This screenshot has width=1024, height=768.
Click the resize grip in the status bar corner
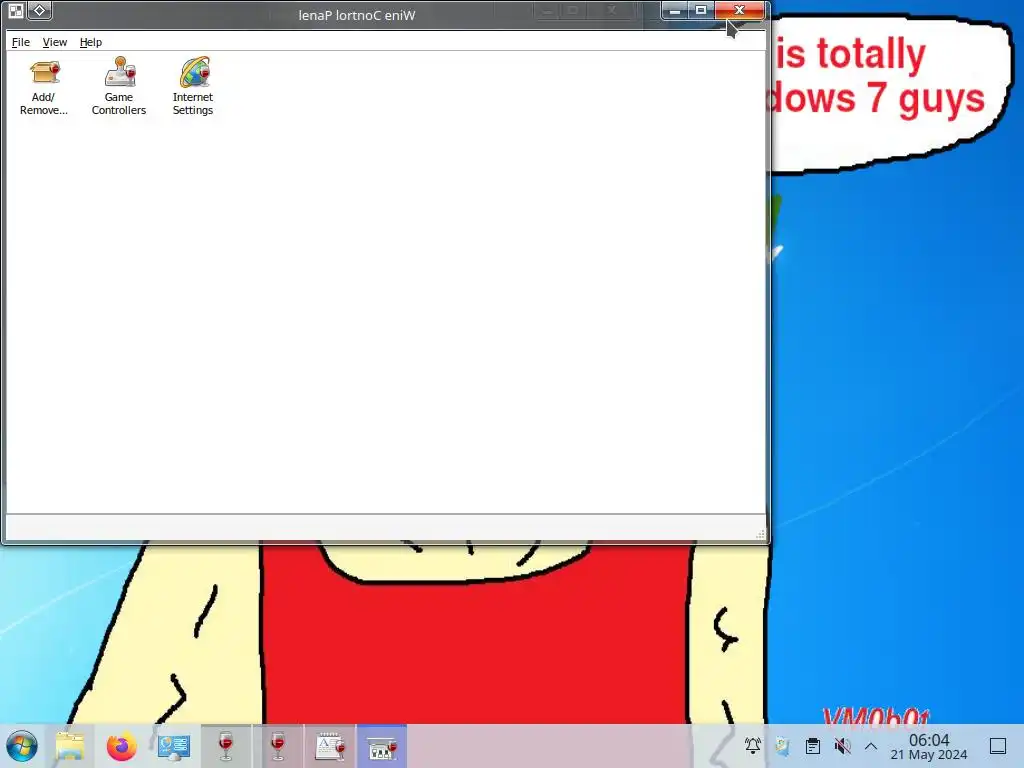point(760,534)
